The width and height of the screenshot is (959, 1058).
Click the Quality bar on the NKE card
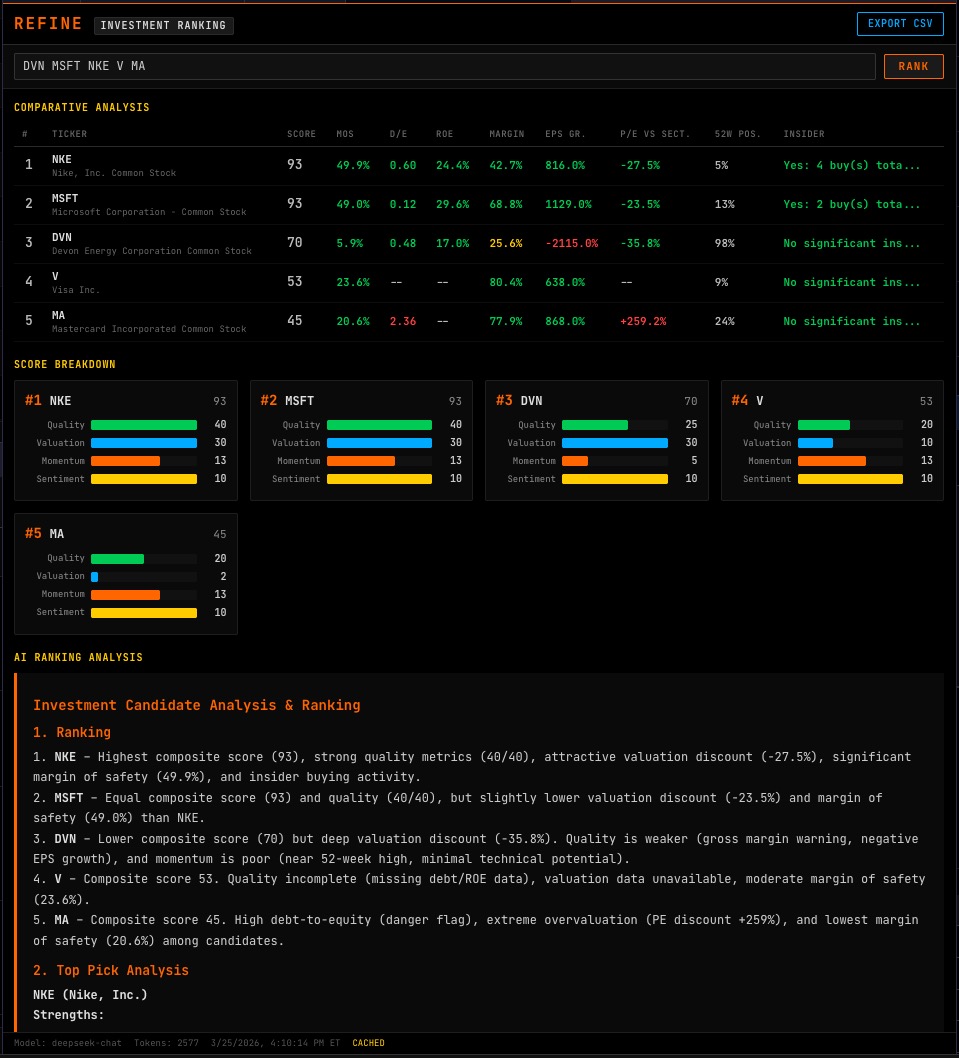(143, 425)
